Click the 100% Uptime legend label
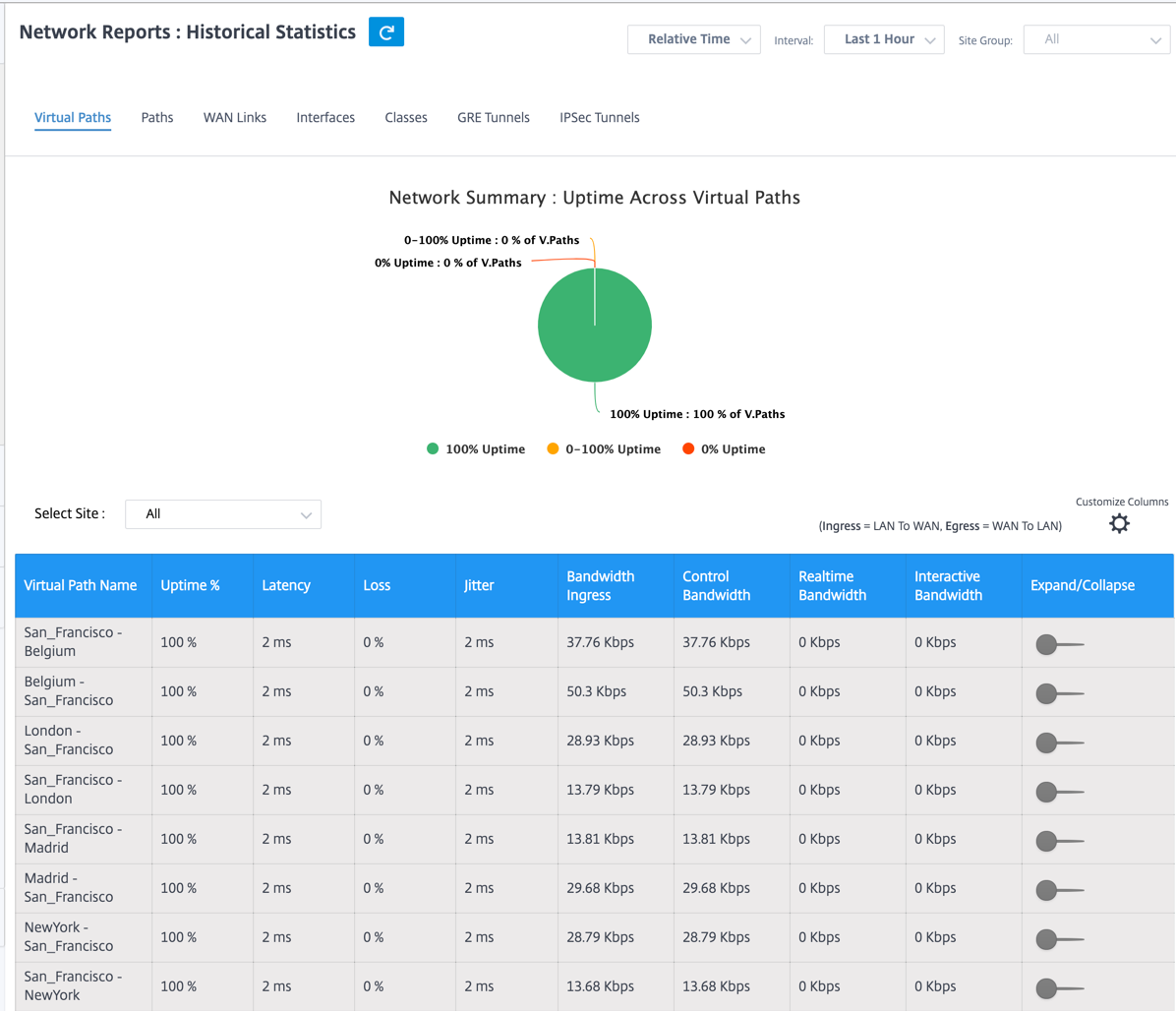Viewport: 1176px width, 1011px height. (x=486, y=449)
